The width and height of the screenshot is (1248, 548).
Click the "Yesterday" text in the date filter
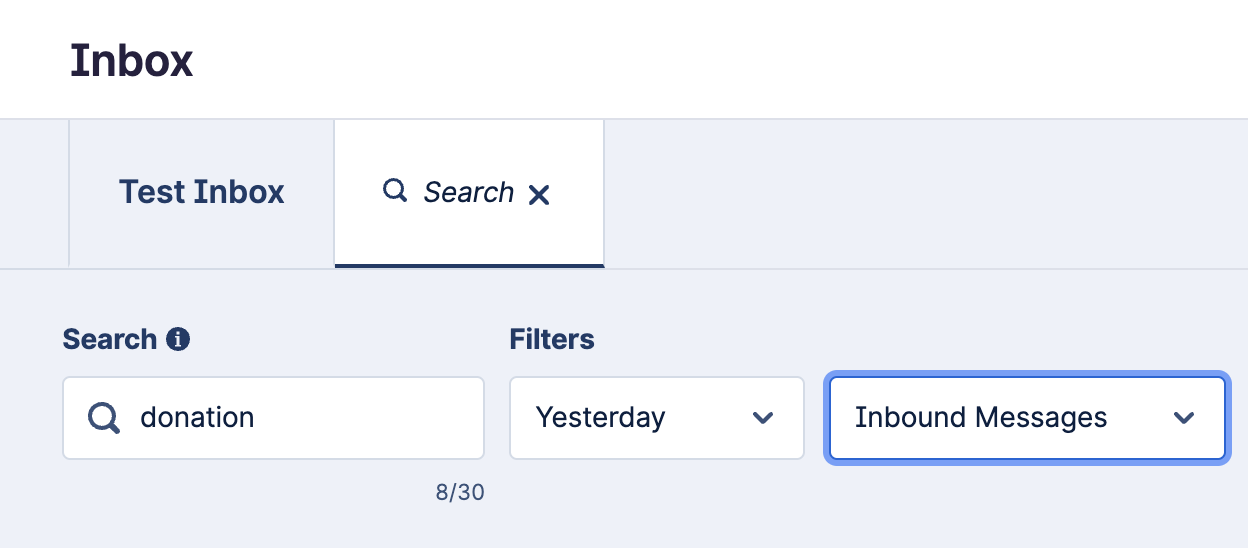(x=600, y=418)
